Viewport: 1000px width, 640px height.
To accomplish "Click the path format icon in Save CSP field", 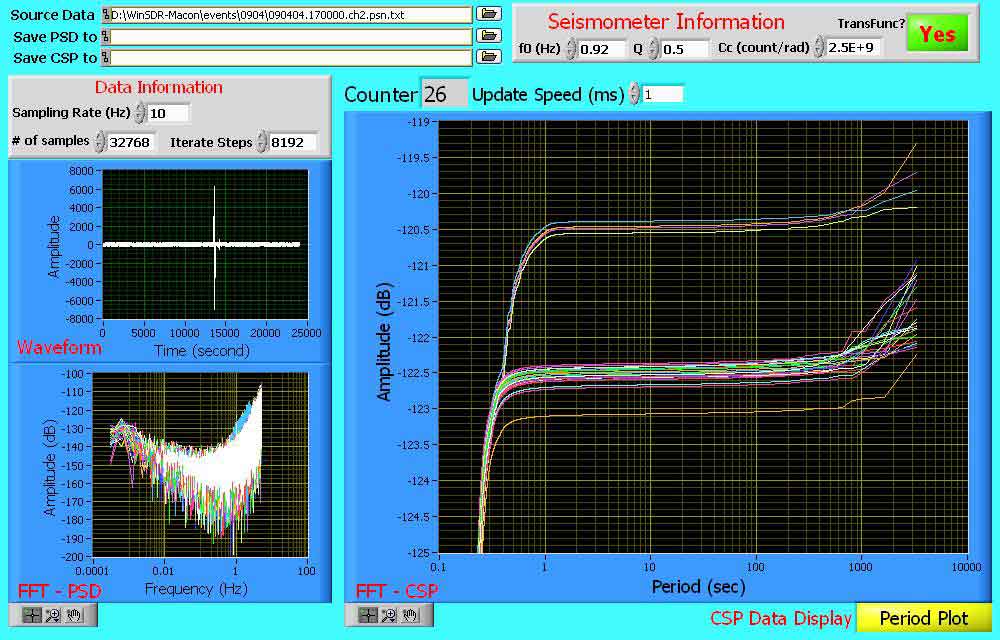I will (x=106, y=58).
